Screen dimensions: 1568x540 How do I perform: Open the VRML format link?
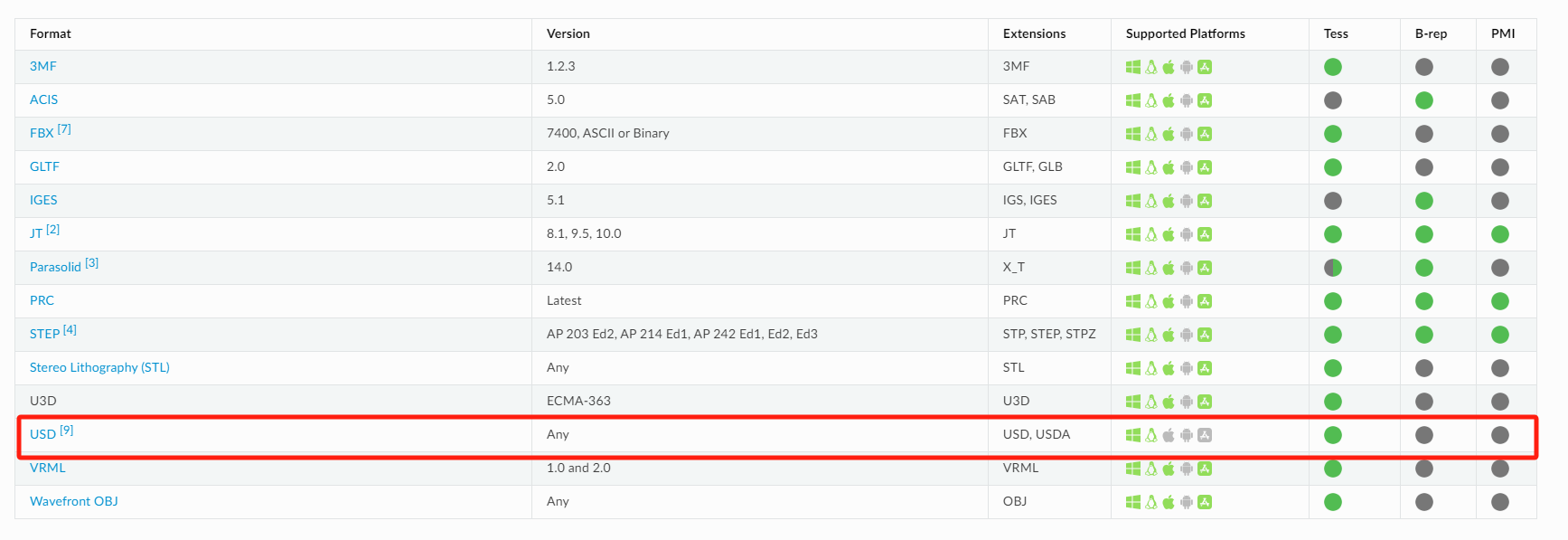coord(48,468)
